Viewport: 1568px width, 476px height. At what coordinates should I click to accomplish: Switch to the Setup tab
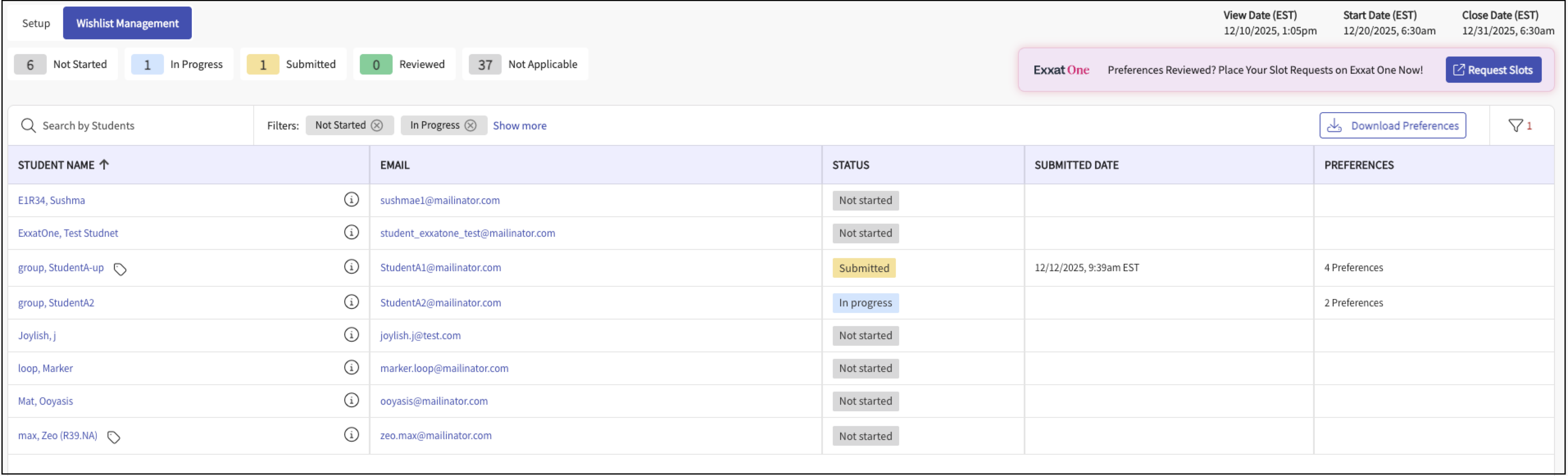36,23
